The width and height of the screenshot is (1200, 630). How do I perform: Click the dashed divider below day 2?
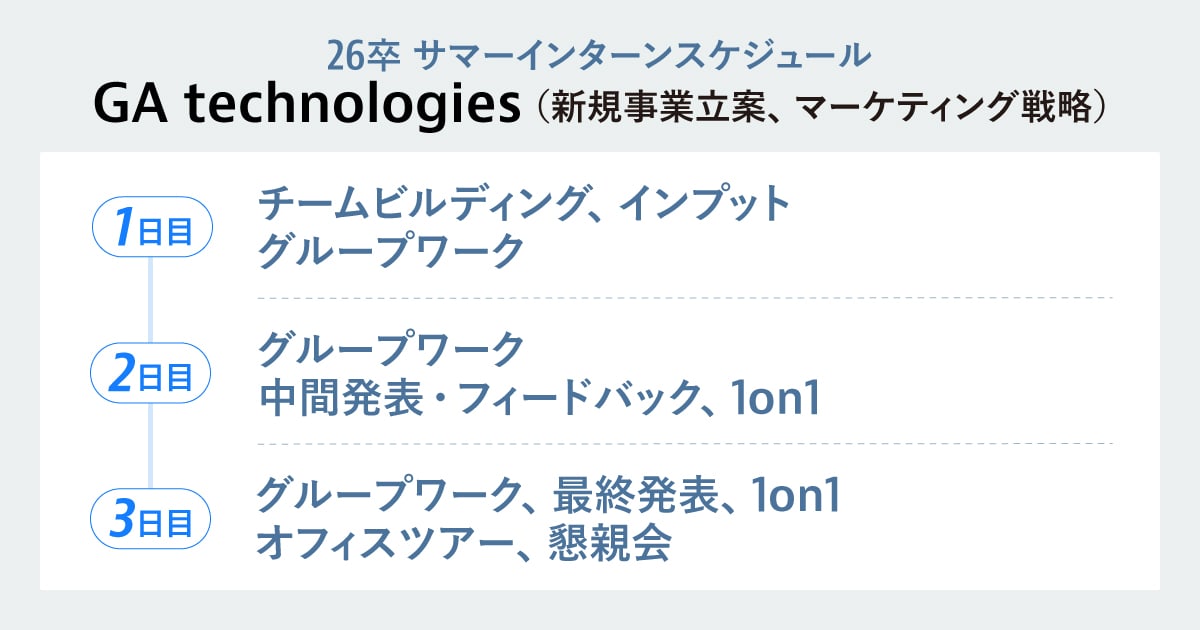pyautogui.click(x=685, y=443)
